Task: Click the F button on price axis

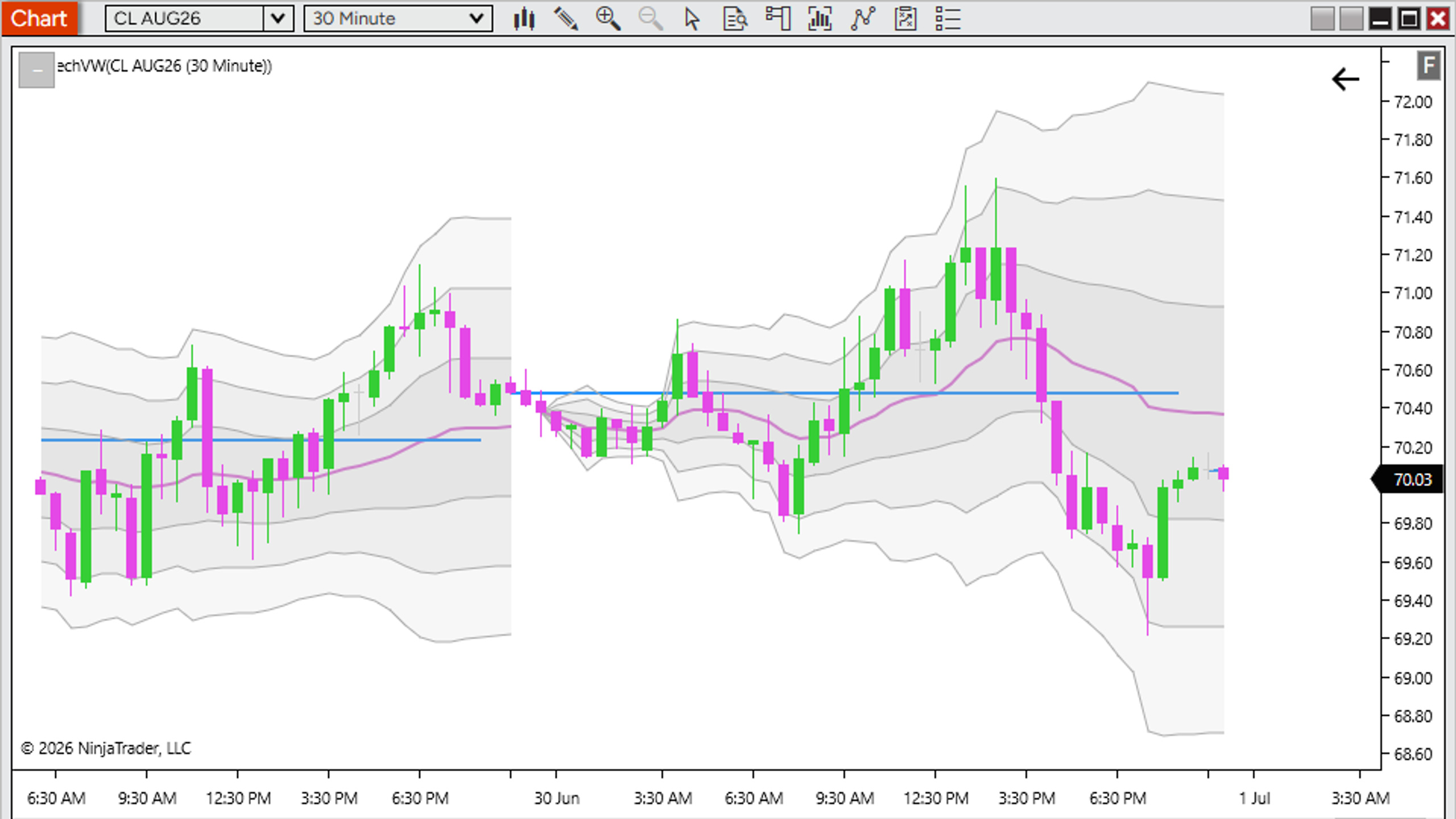Action: (x=1429, y=66)
